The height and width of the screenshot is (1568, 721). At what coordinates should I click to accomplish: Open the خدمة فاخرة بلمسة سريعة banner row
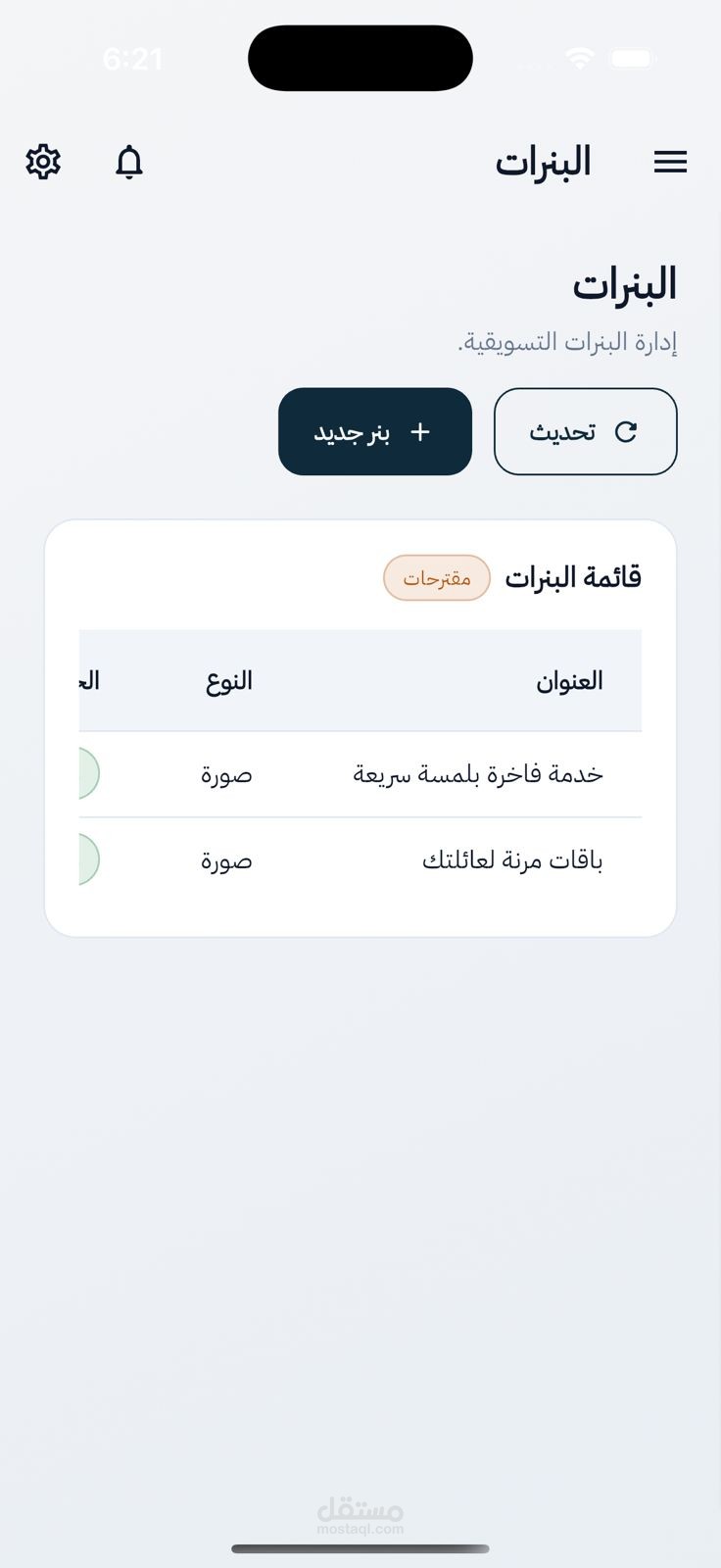click(360, 774)
